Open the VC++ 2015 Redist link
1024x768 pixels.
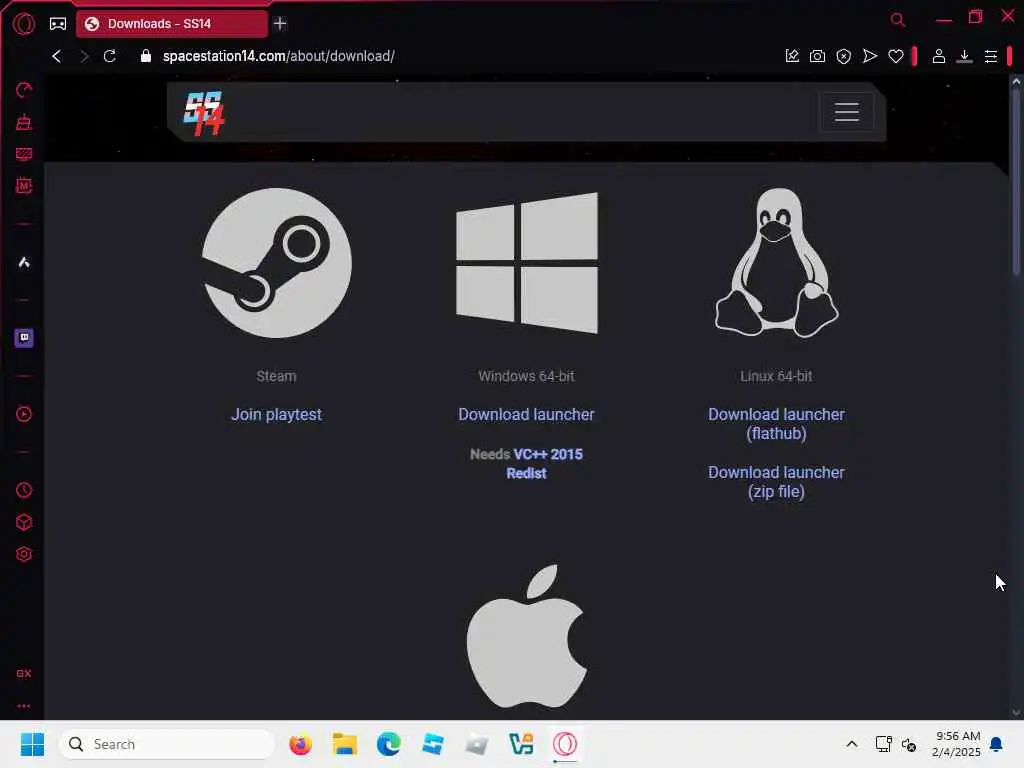click(x=545, y=464)
